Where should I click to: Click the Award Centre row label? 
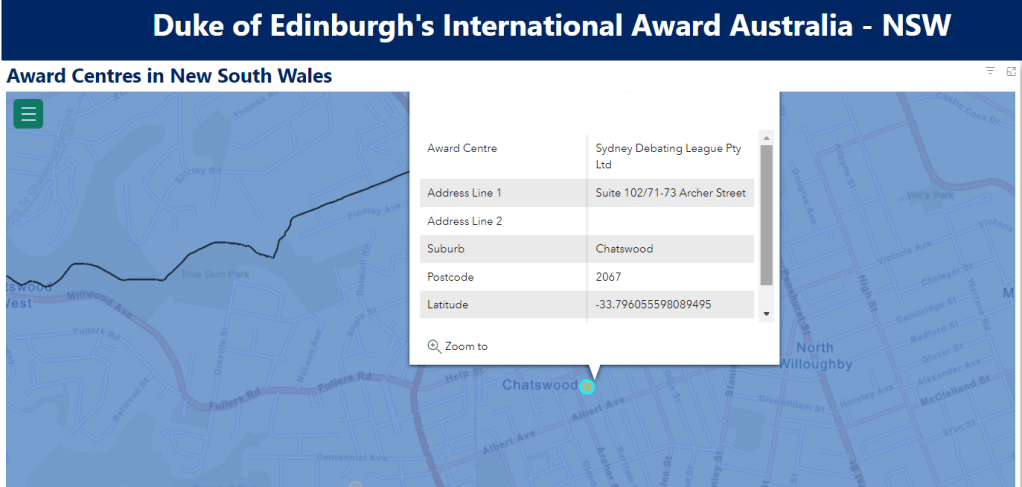(462, 149)
